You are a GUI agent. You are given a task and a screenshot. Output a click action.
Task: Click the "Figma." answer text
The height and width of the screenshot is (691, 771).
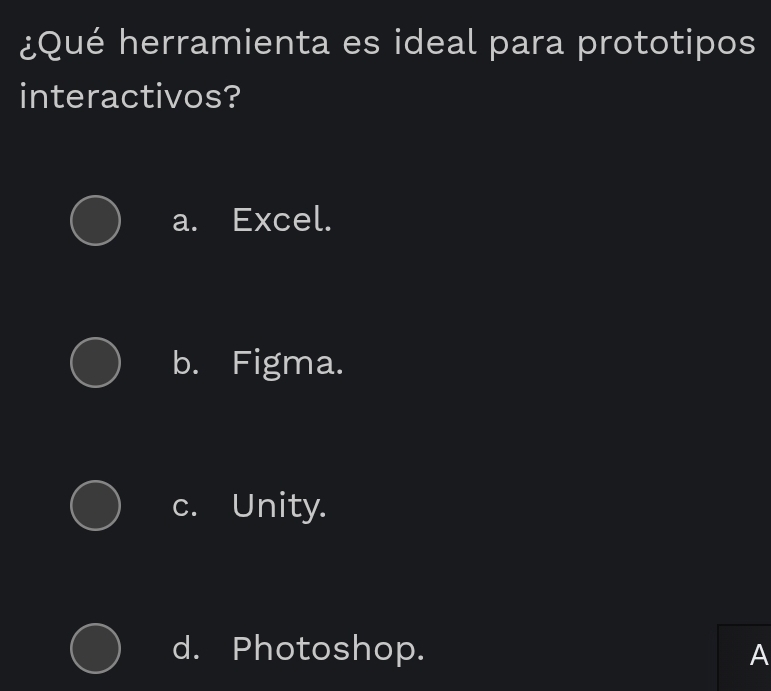(x=288, y=363)
